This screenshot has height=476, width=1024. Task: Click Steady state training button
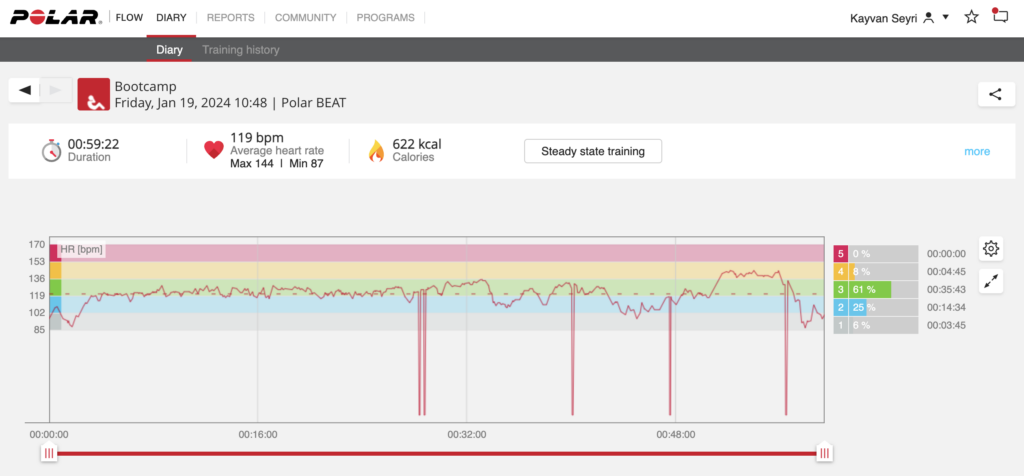pyautogui.click(x=593, y=151)
